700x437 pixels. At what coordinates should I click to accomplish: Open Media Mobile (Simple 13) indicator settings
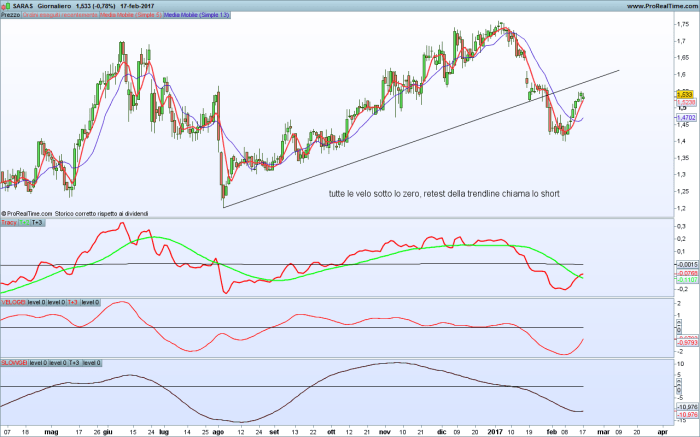point(198,17)
